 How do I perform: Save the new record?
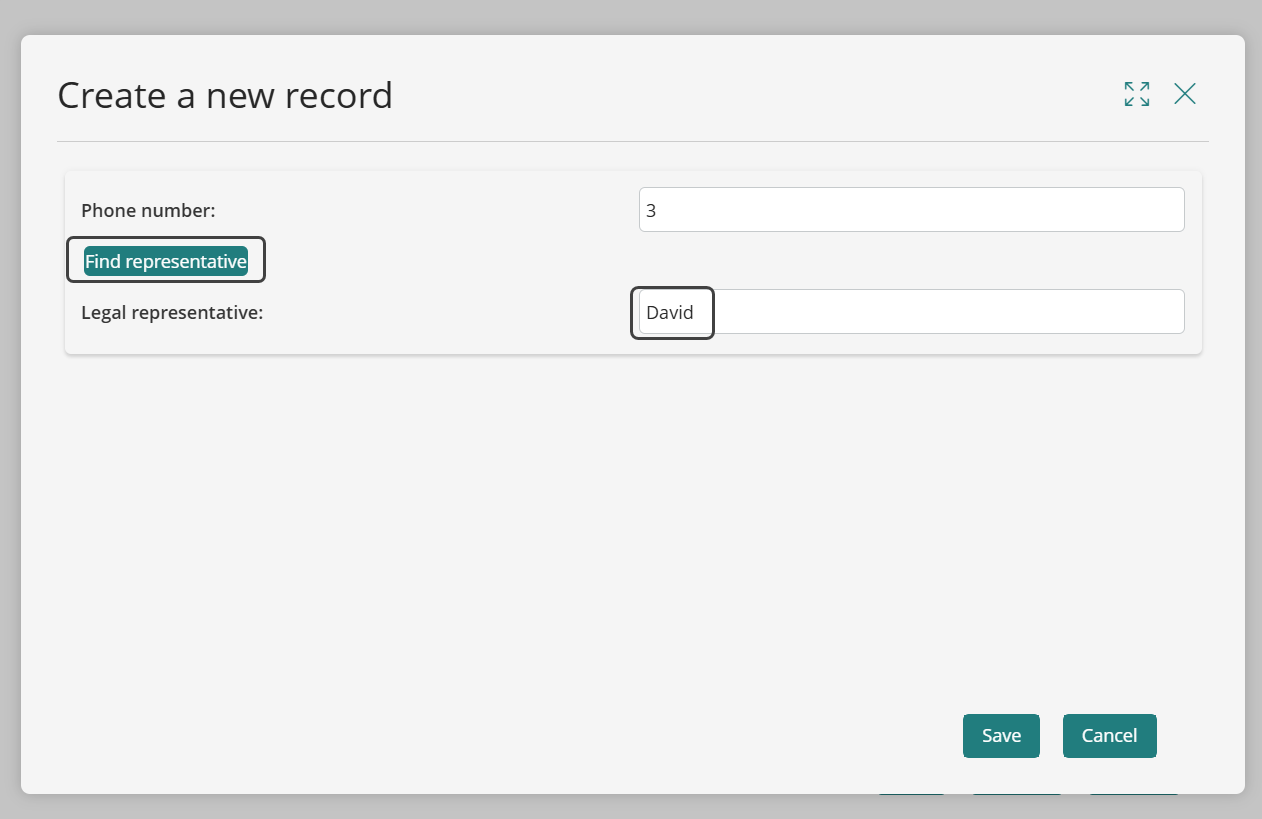(1001, 736)
